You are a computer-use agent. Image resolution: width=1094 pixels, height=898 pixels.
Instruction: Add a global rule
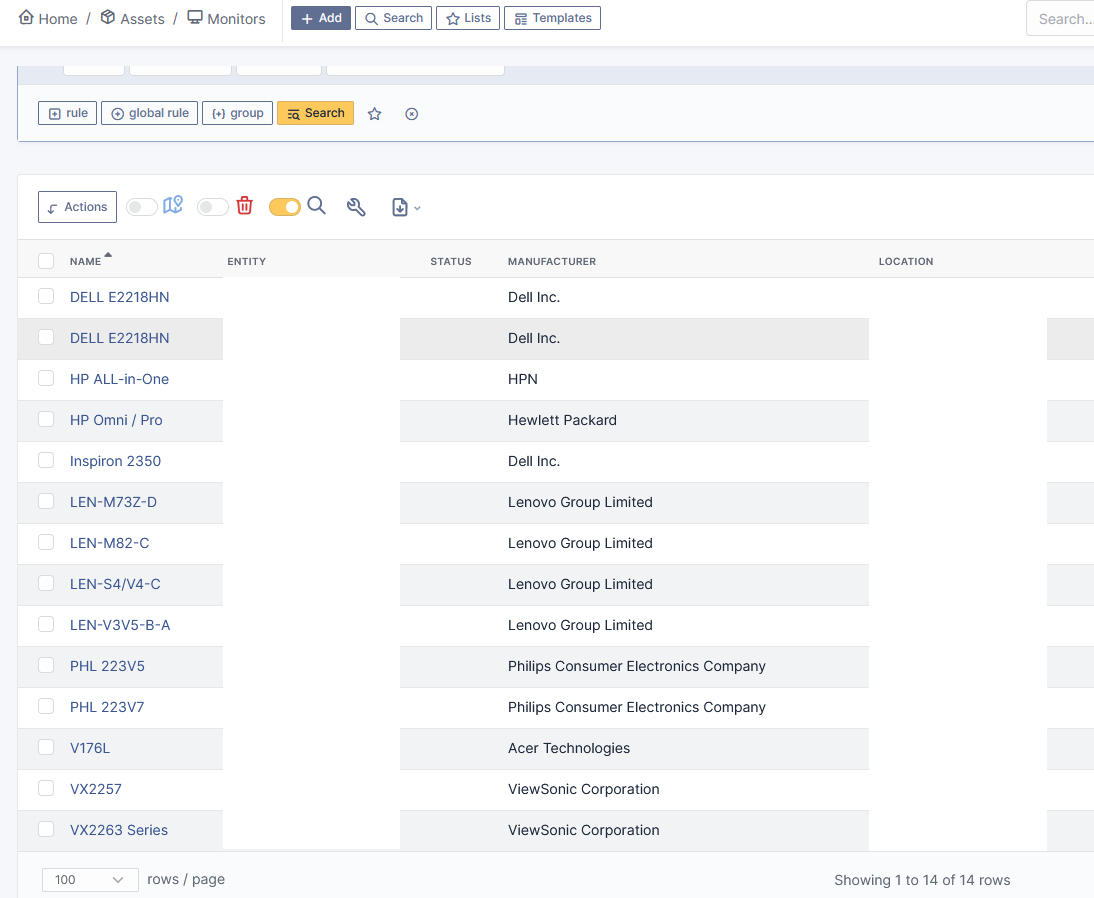(x=149, y=113)
